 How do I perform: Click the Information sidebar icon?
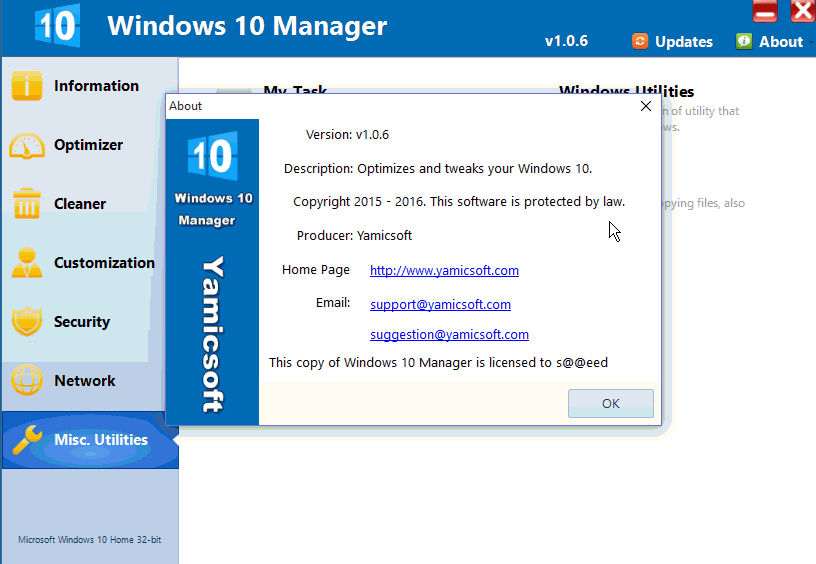26,86
